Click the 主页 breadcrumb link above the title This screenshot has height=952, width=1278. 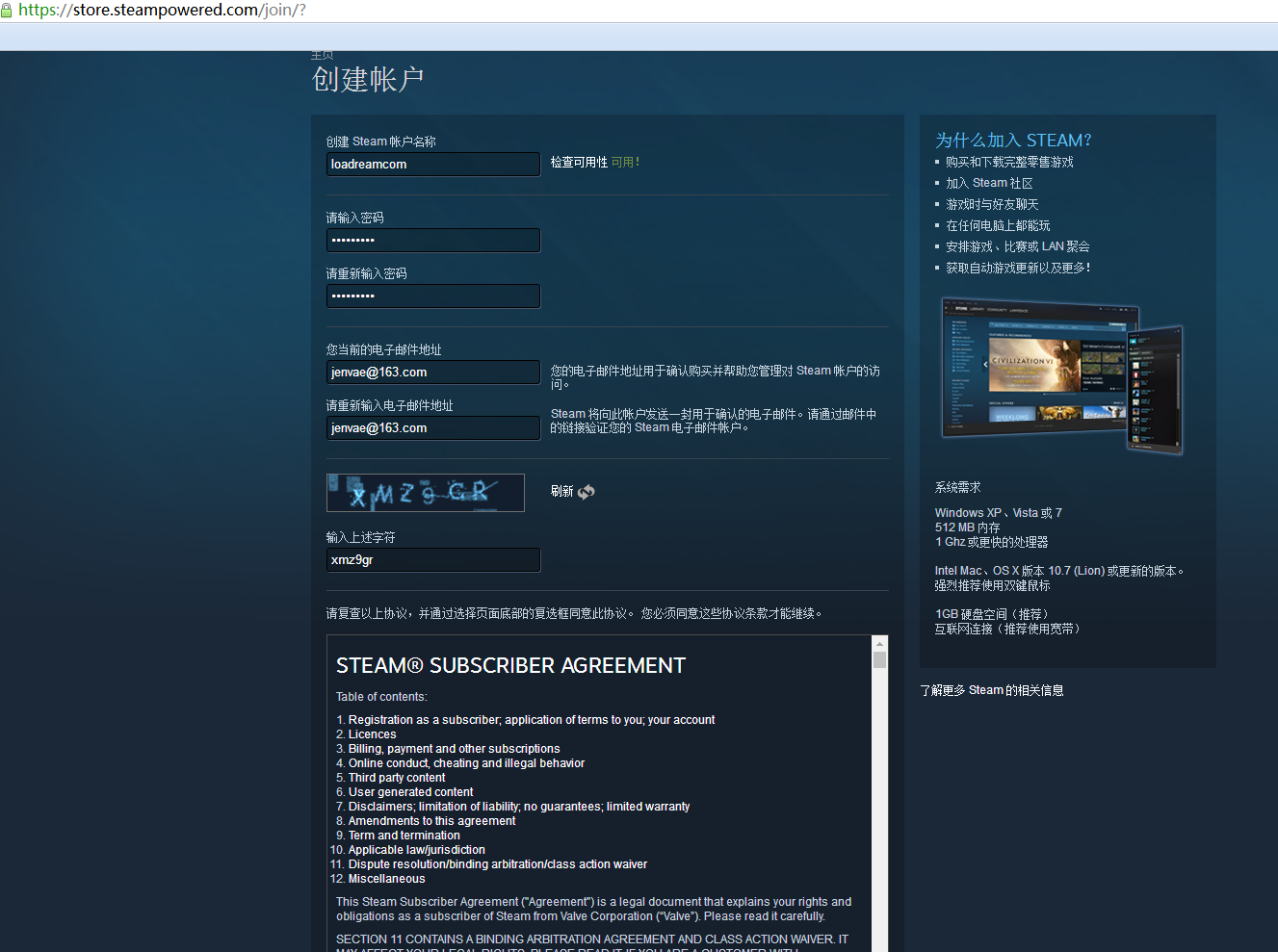coord(322,55)
